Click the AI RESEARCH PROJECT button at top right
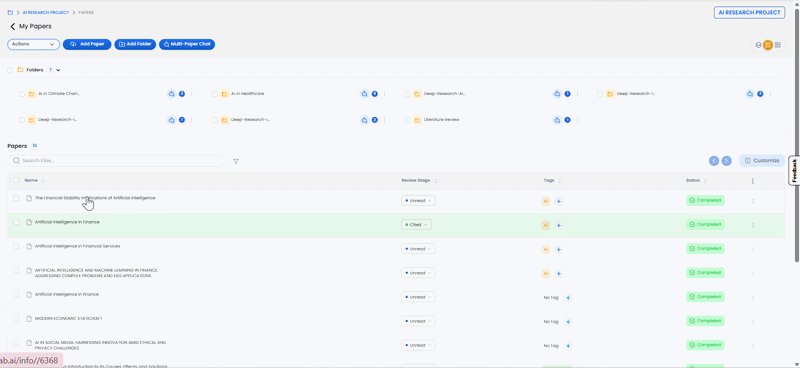 [749, 13]
